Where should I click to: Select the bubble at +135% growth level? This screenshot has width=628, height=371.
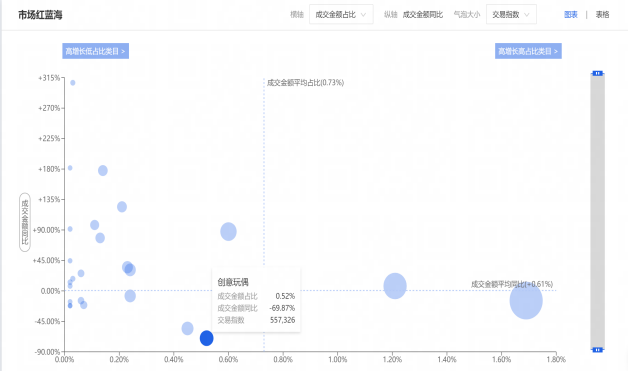[122, 207]
